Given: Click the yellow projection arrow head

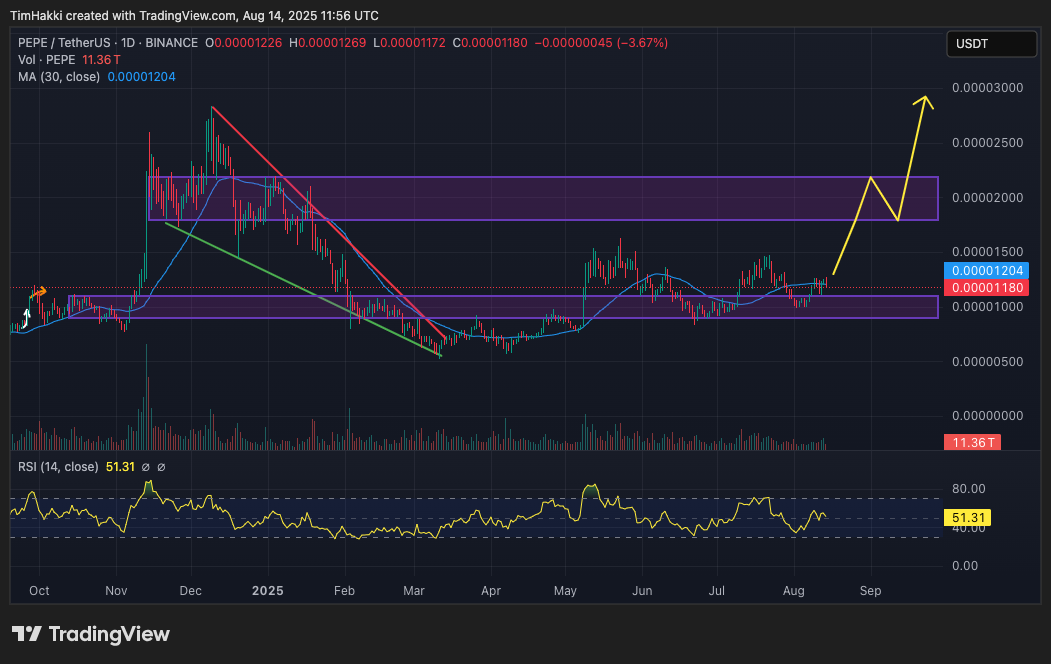Looking at the screenshot, I should 926,100.
